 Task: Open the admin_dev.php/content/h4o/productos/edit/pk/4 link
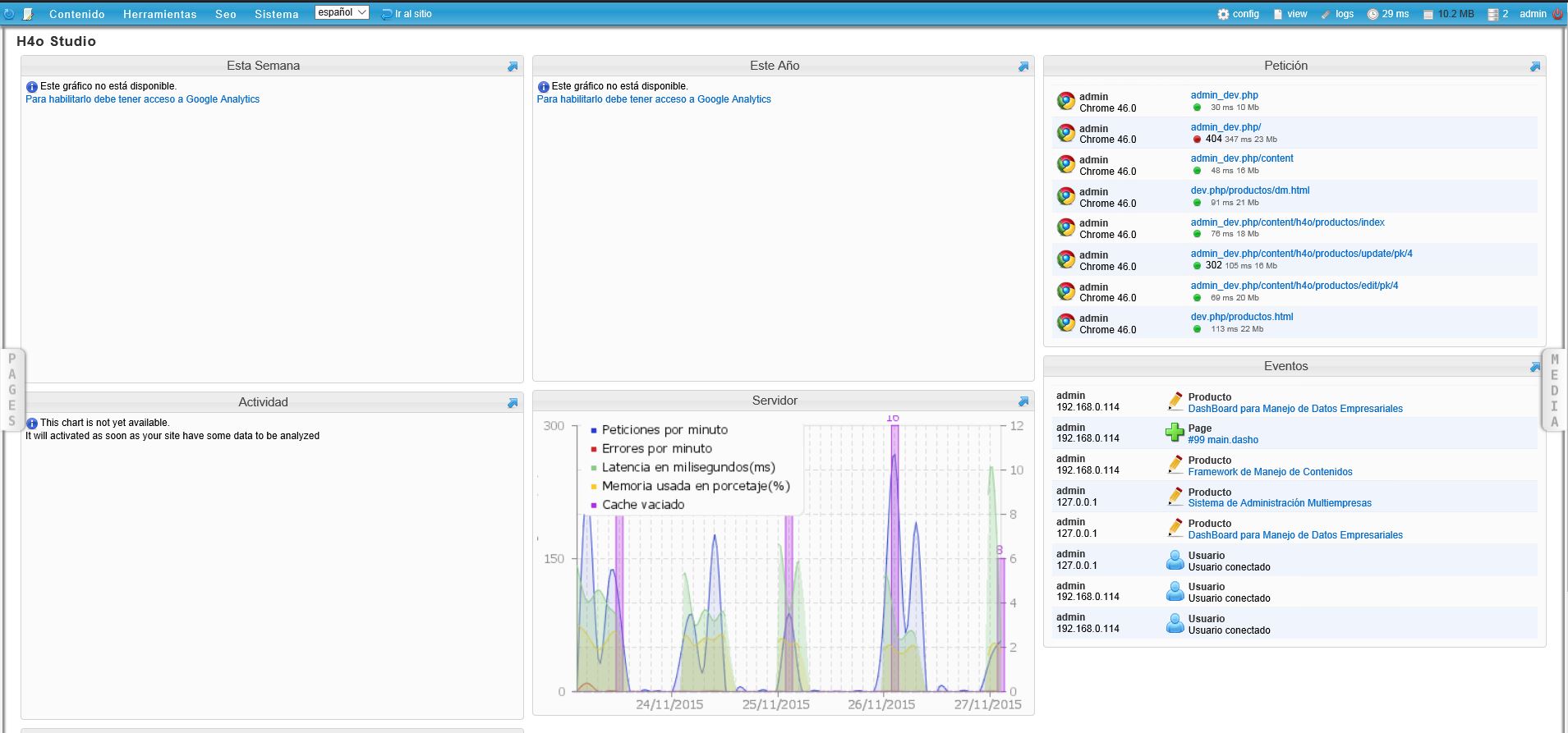tap(1294, 286)
